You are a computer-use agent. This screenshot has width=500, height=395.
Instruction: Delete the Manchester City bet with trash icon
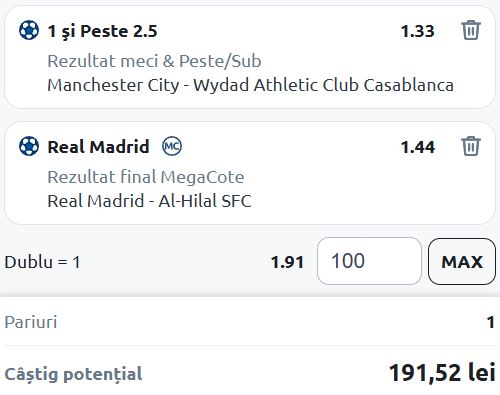[x=471, y=30]
